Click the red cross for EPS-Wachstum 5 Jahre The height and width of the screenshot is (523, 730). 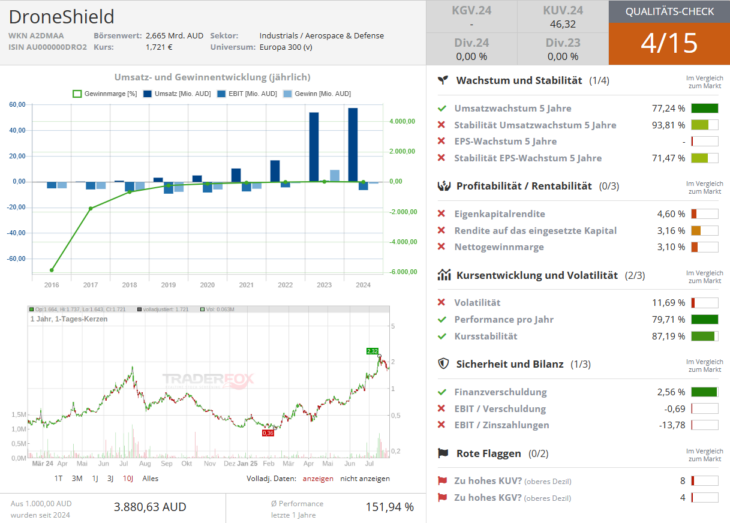point(441,141)
